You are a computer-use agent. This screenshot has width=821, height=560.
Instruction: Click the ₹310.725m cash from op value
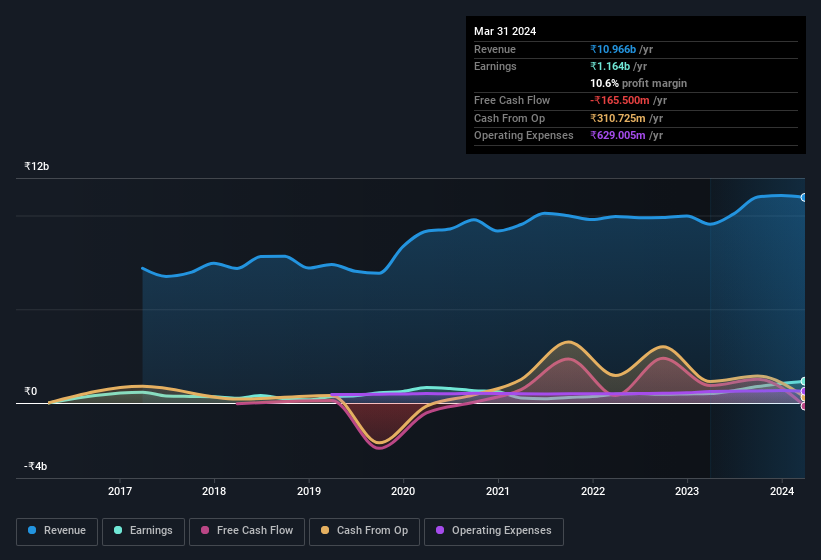coord(617,118)
